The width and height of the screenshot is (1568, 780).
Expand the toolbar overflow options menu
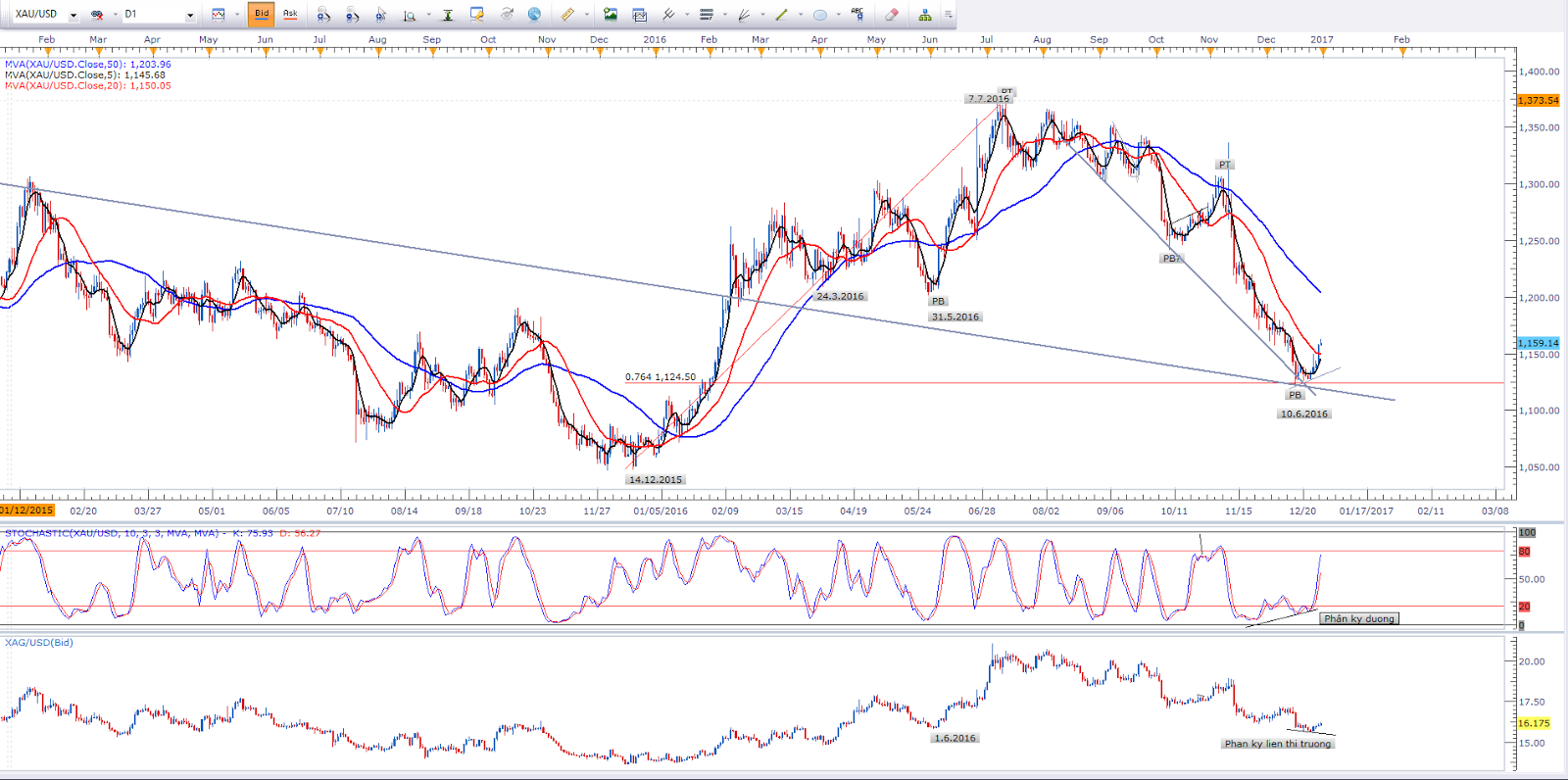tap(948, 15)
